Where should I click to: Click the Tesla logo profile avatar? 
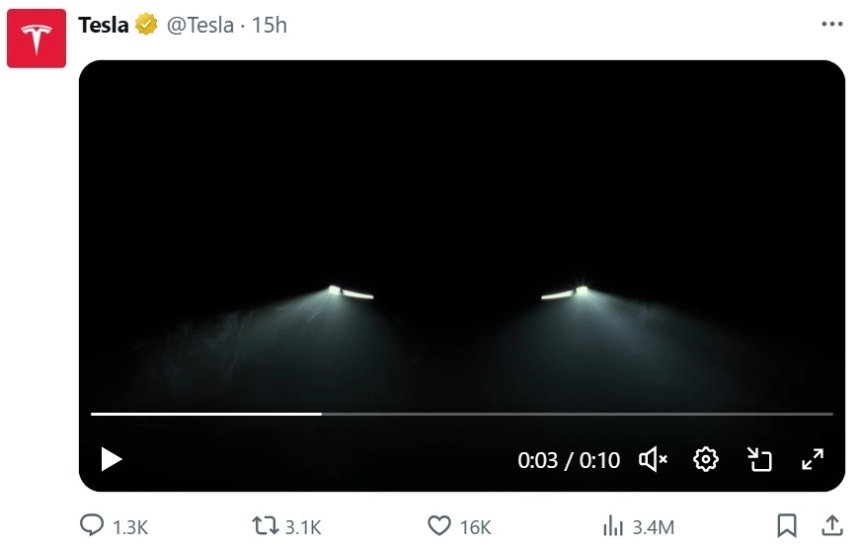(x=36, y=39)
